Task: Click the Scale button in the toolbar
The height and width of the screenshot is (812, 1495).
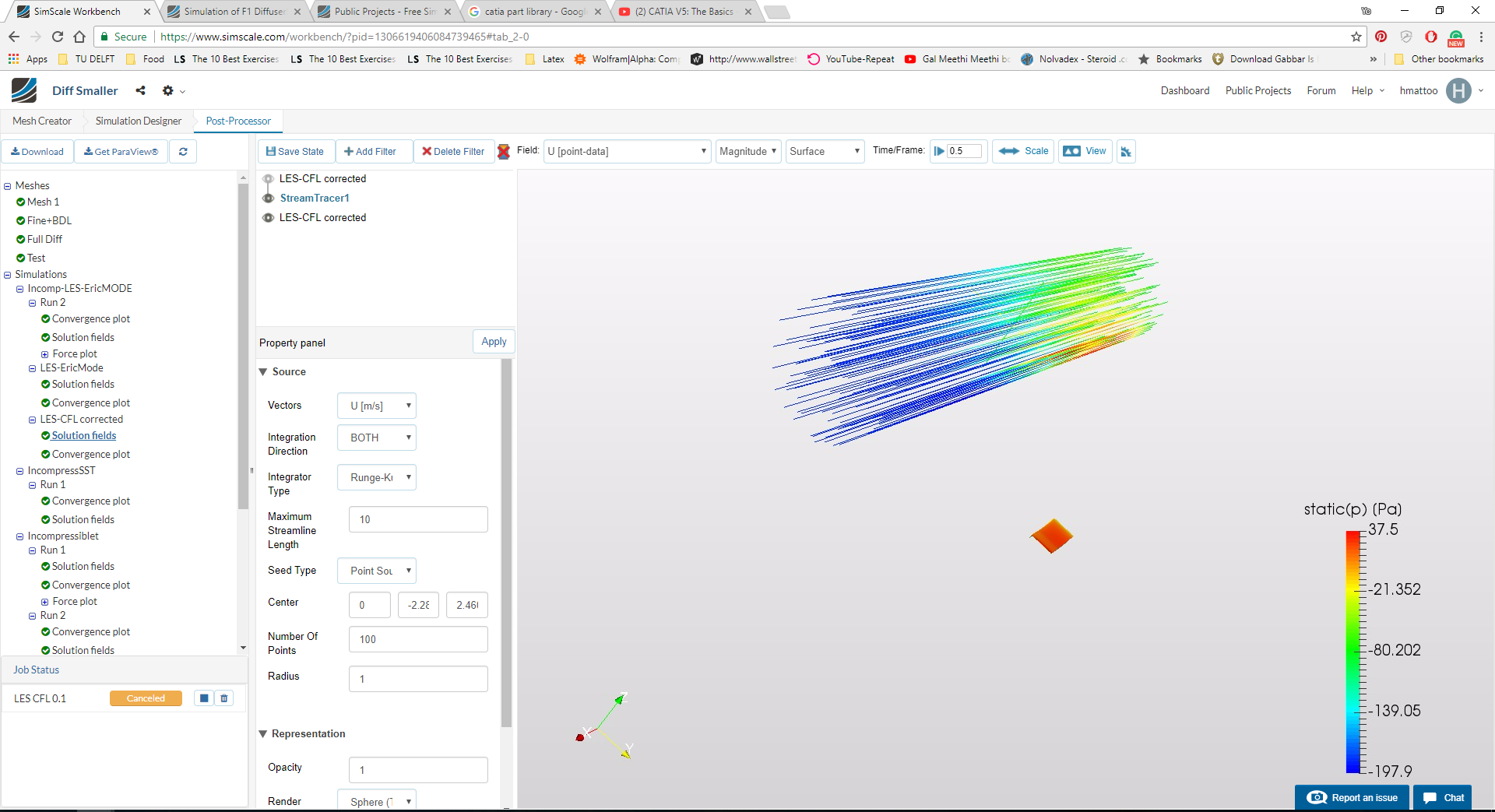Action: pos(1023,151)
